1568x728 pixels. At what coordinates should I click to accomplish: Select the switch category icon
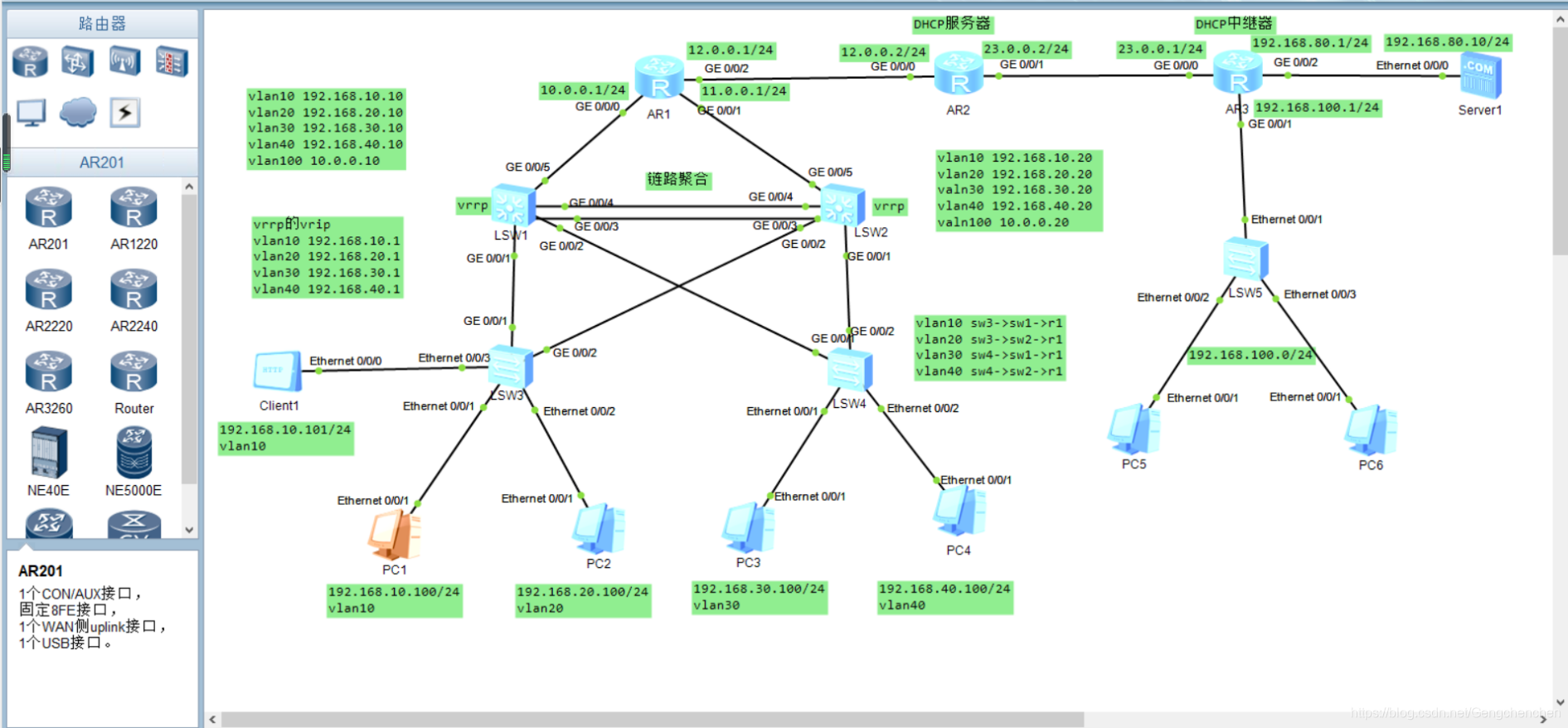(x=77, y=62)
